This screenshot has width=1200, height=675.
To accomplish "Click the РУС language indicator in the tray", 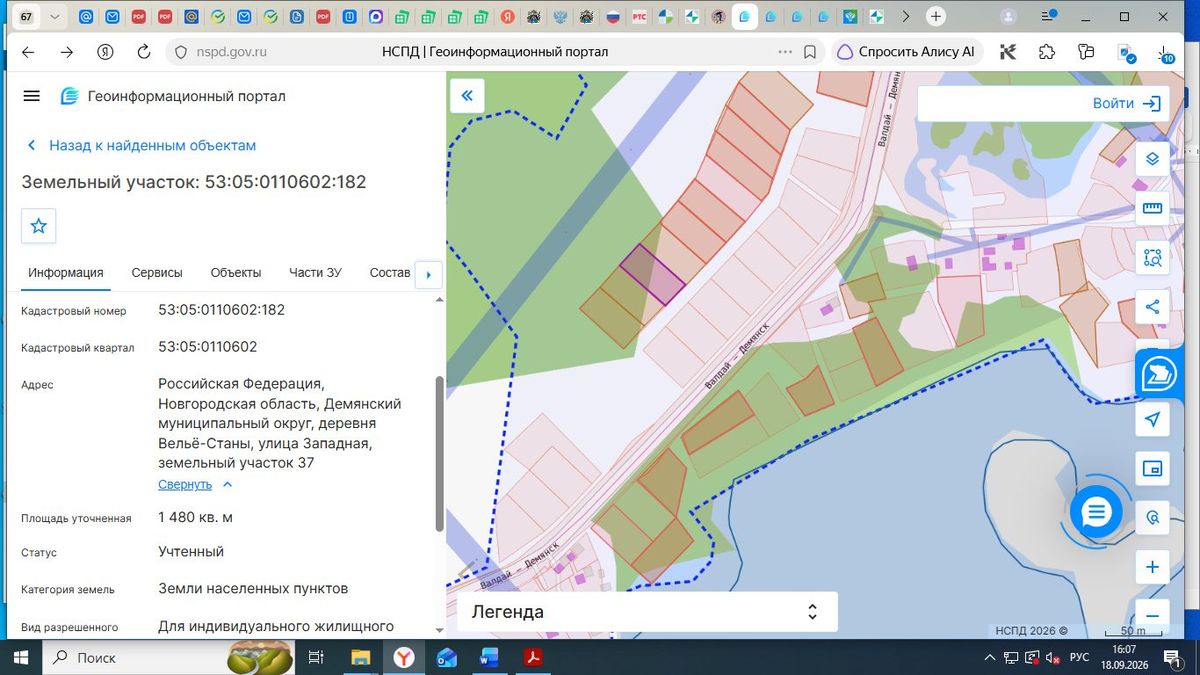I will tap(1079, 658).
